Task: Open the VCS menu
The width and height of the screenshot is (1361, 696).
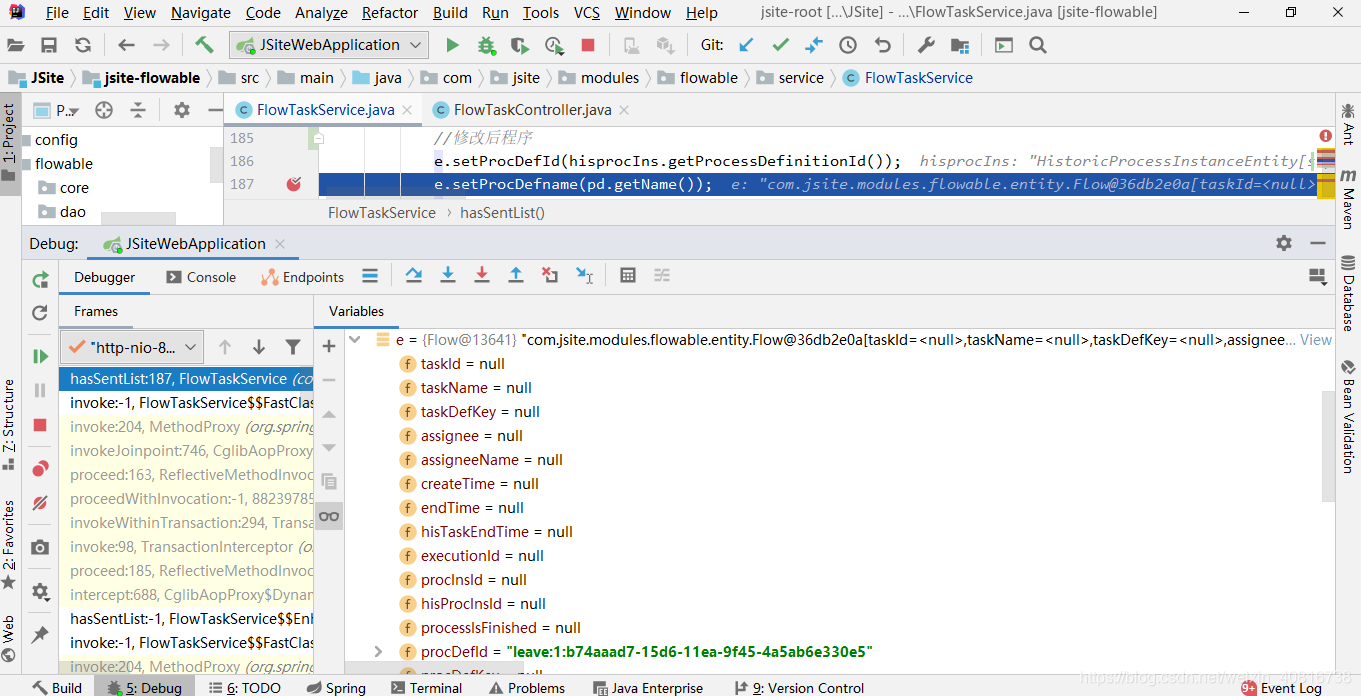Action: pyautogui.click(x=587, y=13)
